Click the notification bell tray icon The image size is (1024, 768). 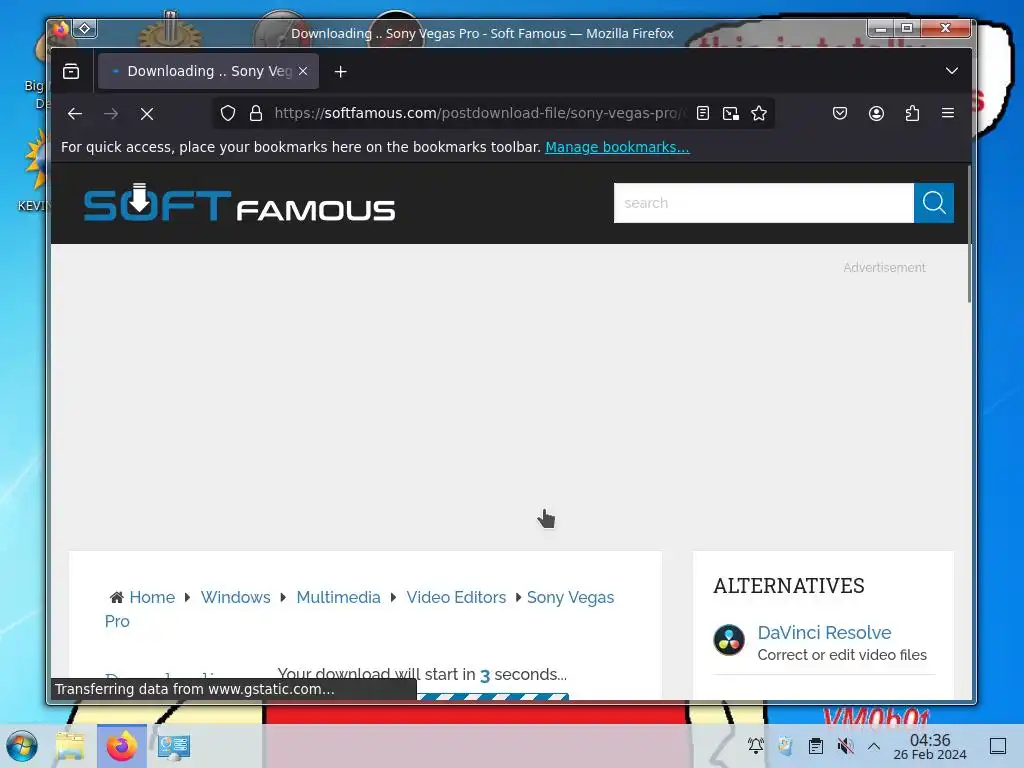pos(756,746)
